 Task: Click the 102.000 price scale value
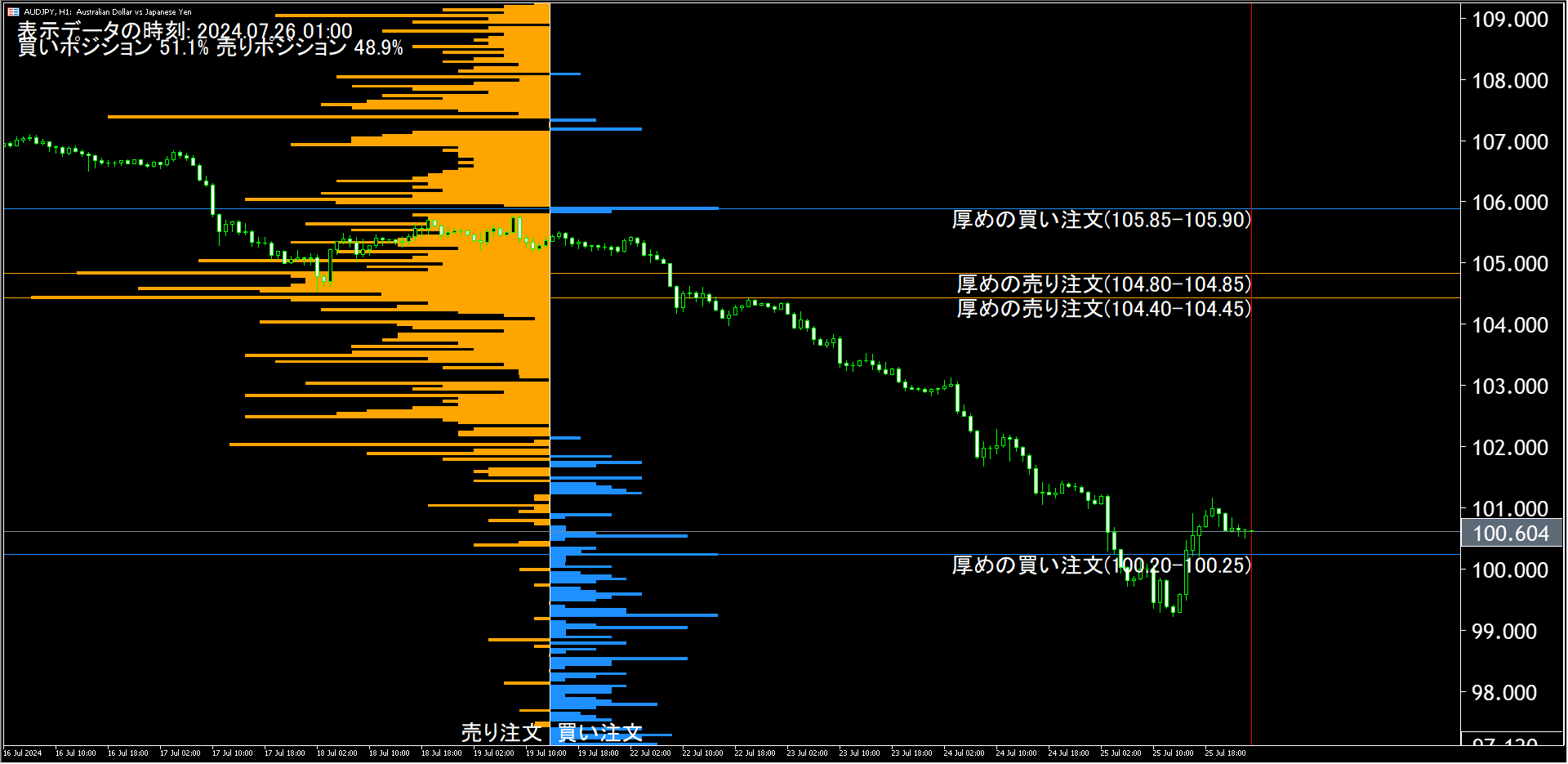(1510, 448)
